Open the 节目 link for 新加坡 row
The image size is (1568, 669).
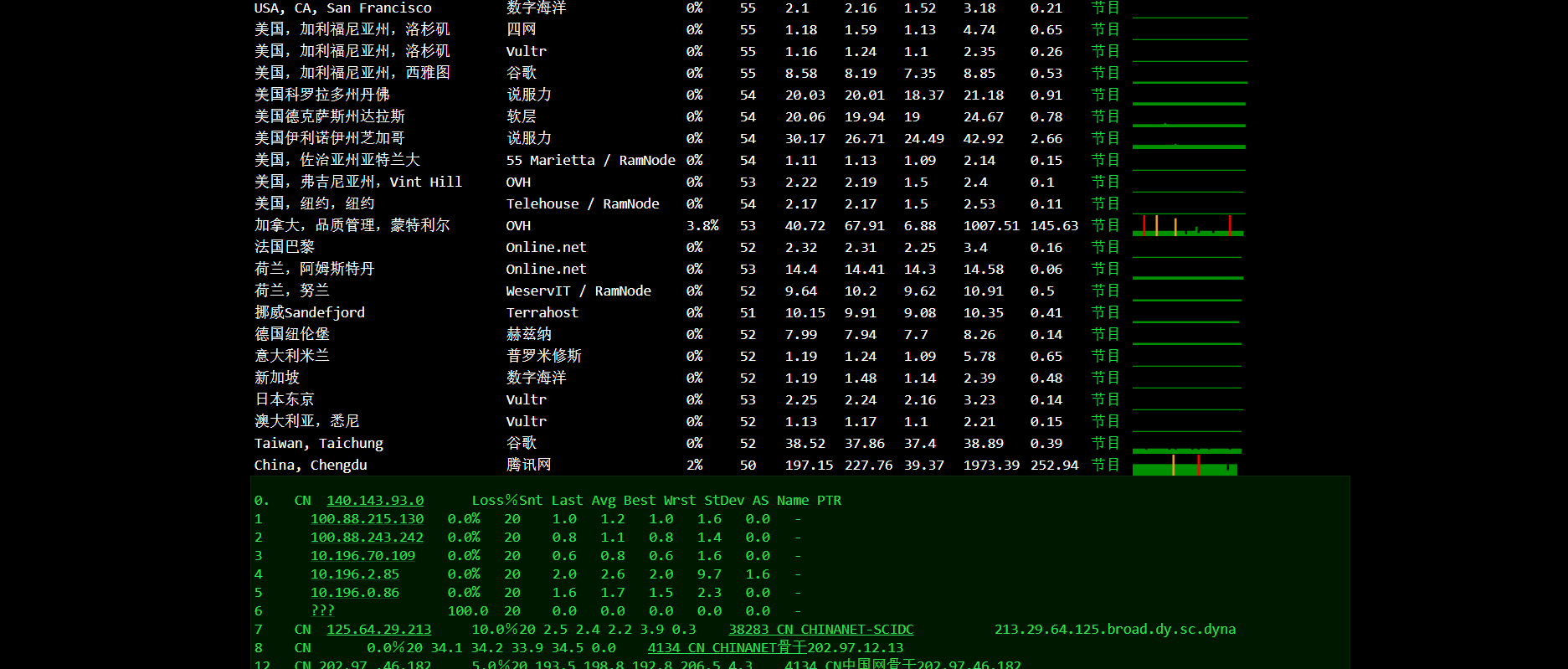(1105, 378)
